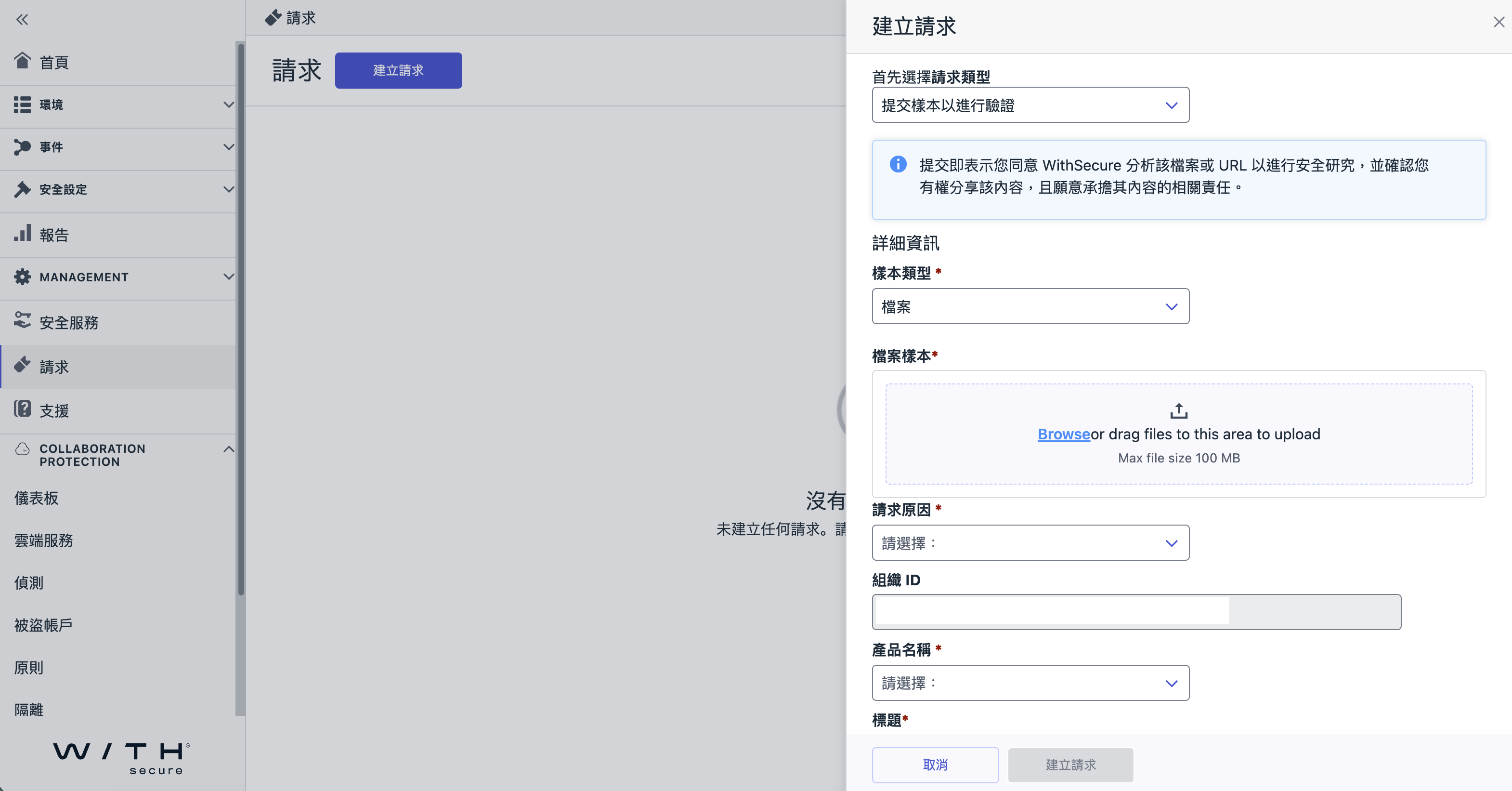Image resolution: width=1512 pixels, height=791 pixels.
Task: Click 環境 menu label in sidebar
Action: pos(51,105)
